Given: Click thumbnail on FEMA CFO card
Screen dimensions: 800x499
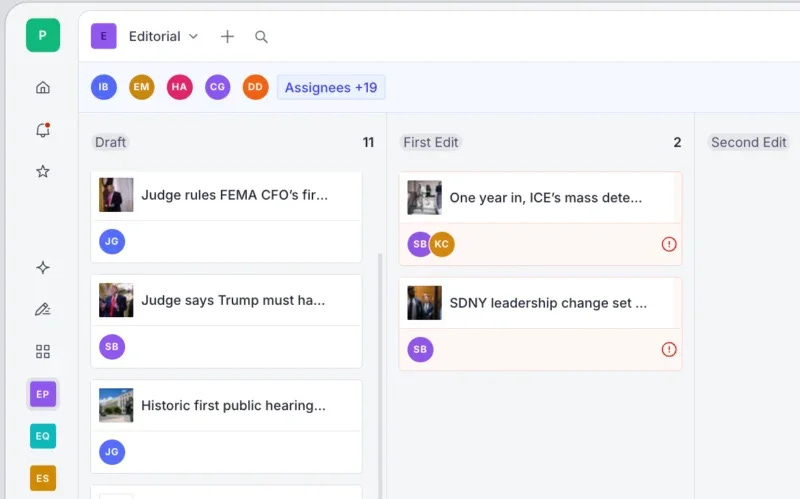Looking at the screenshot, I should click(116, 195).
